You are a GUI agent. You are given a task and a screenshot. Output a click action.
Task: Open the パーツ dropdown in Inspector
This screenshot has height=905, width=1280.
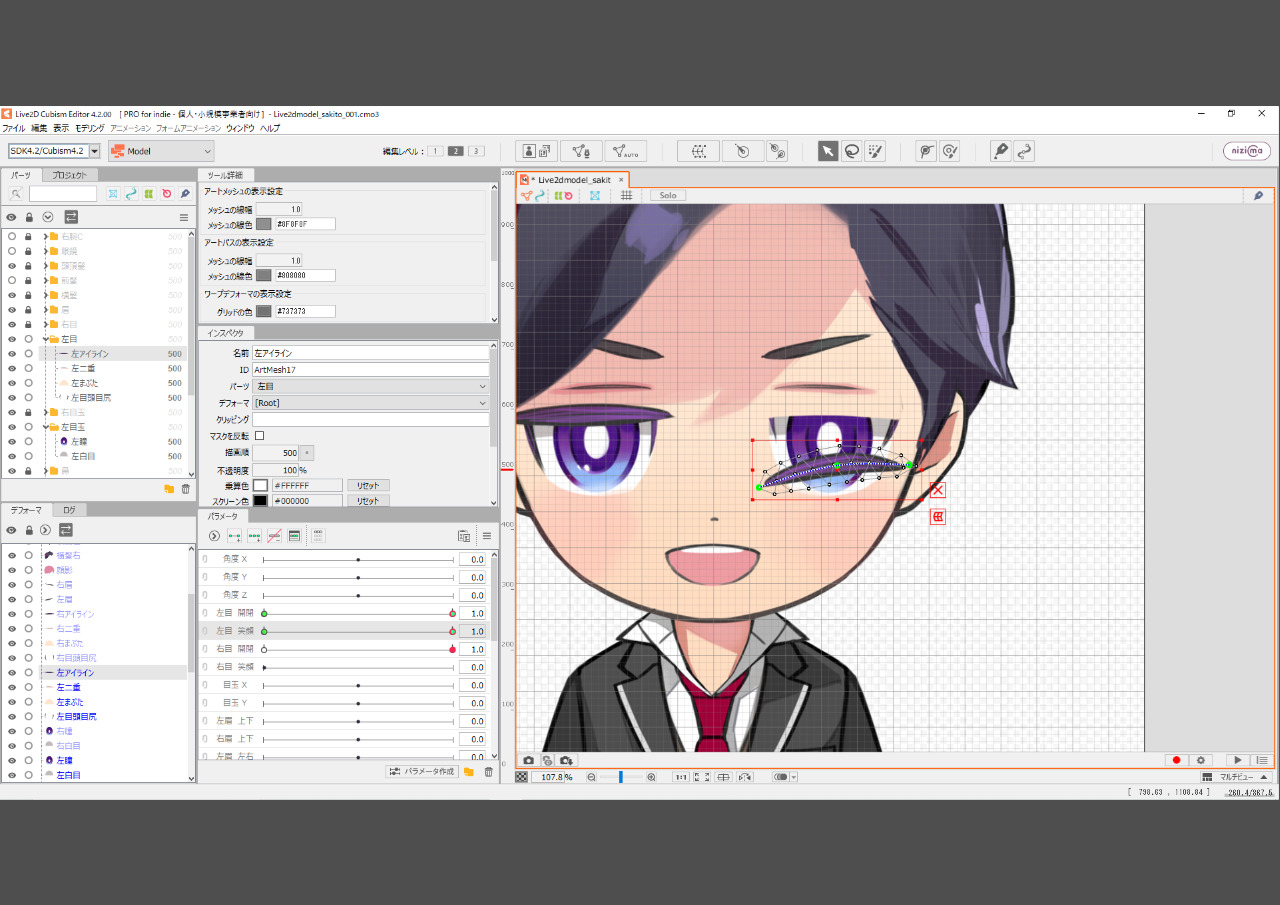coord(371,386)
